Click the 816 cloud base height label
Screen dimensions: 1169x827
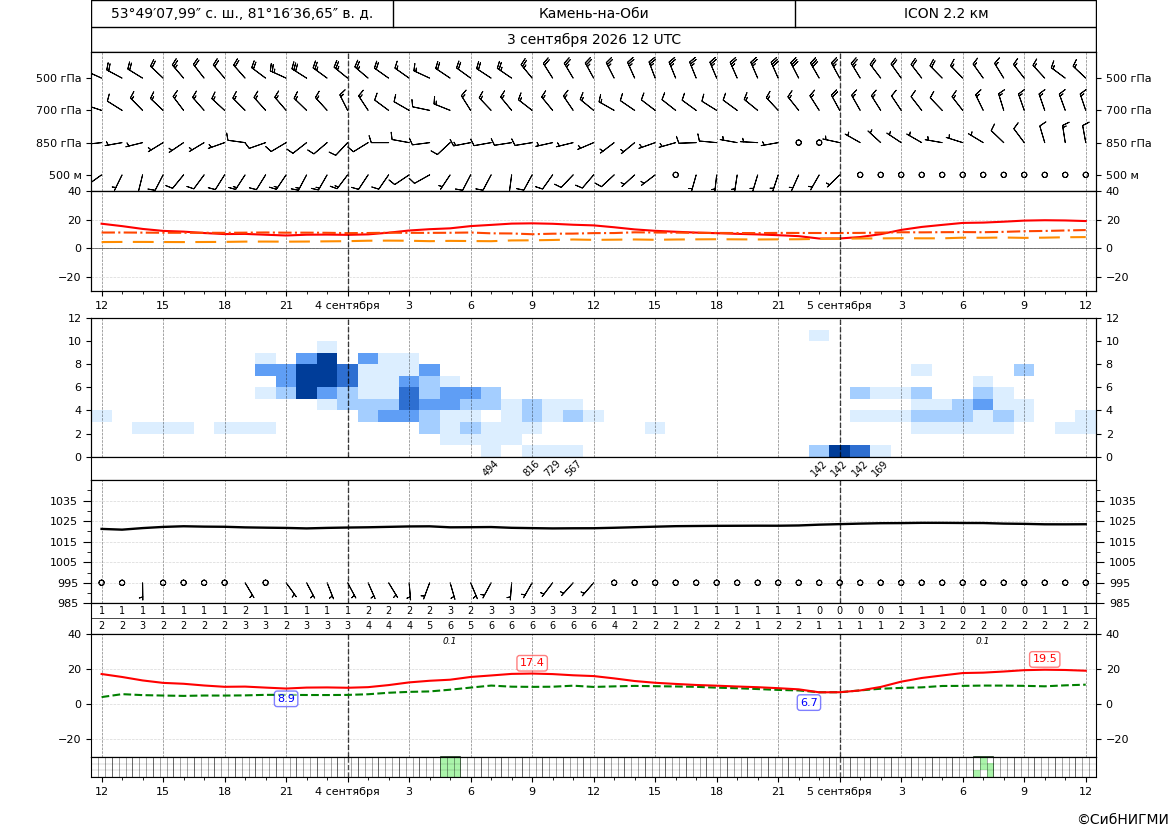(x=531, y=468)
